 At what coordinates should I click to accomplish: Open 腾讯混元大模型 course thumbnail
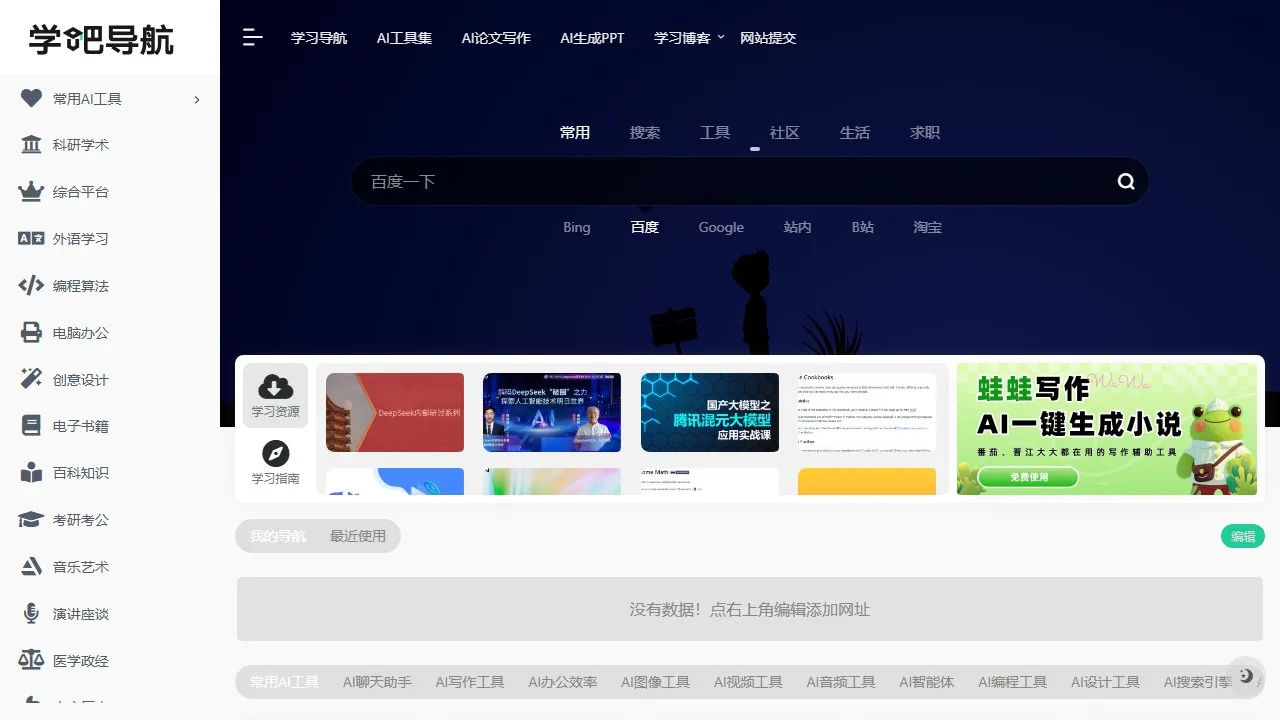(710, 412)
